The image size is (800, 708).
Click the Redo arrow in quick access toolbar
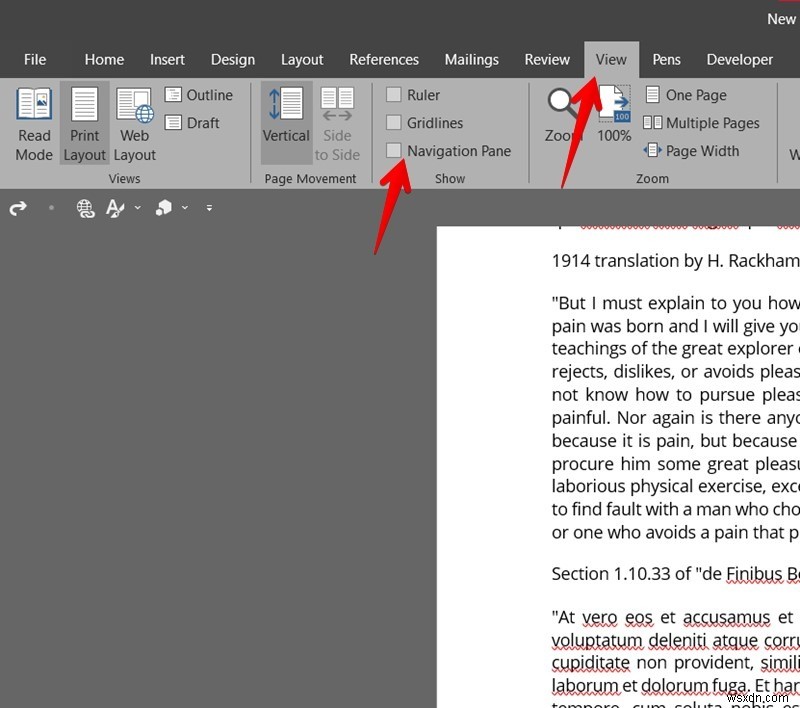pyautogui.click(x=18, y=208)
